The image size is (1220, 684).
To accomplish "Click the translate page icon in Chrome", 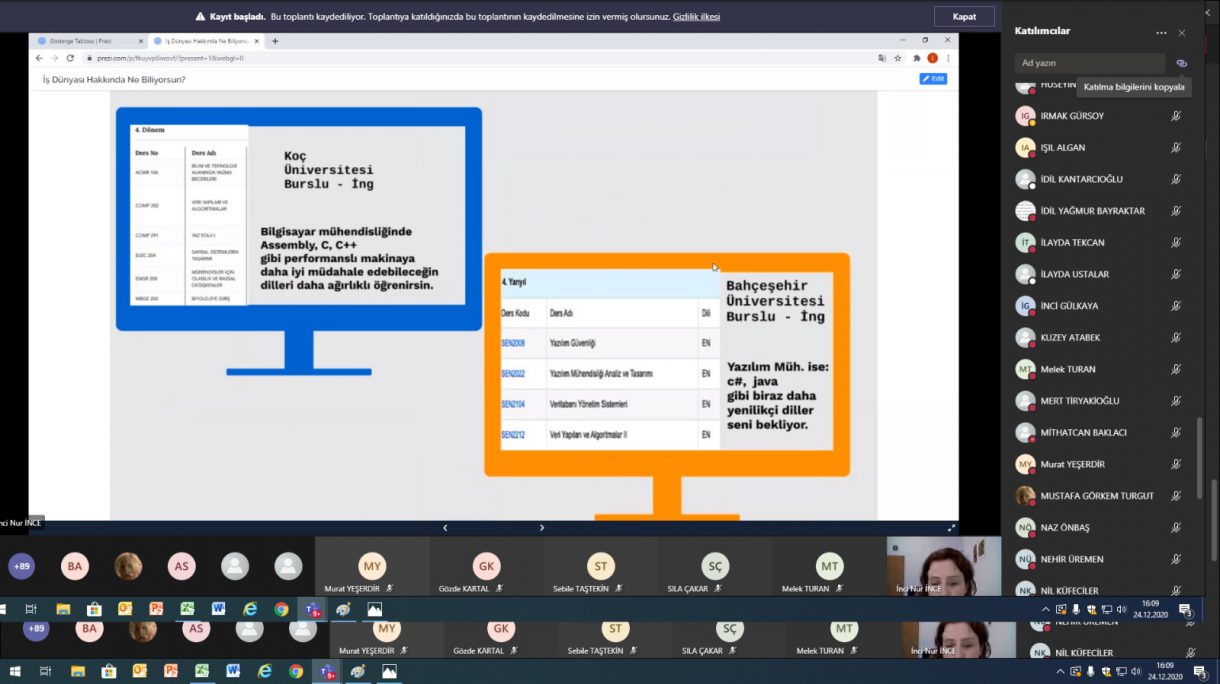I will tap(882, 58).
